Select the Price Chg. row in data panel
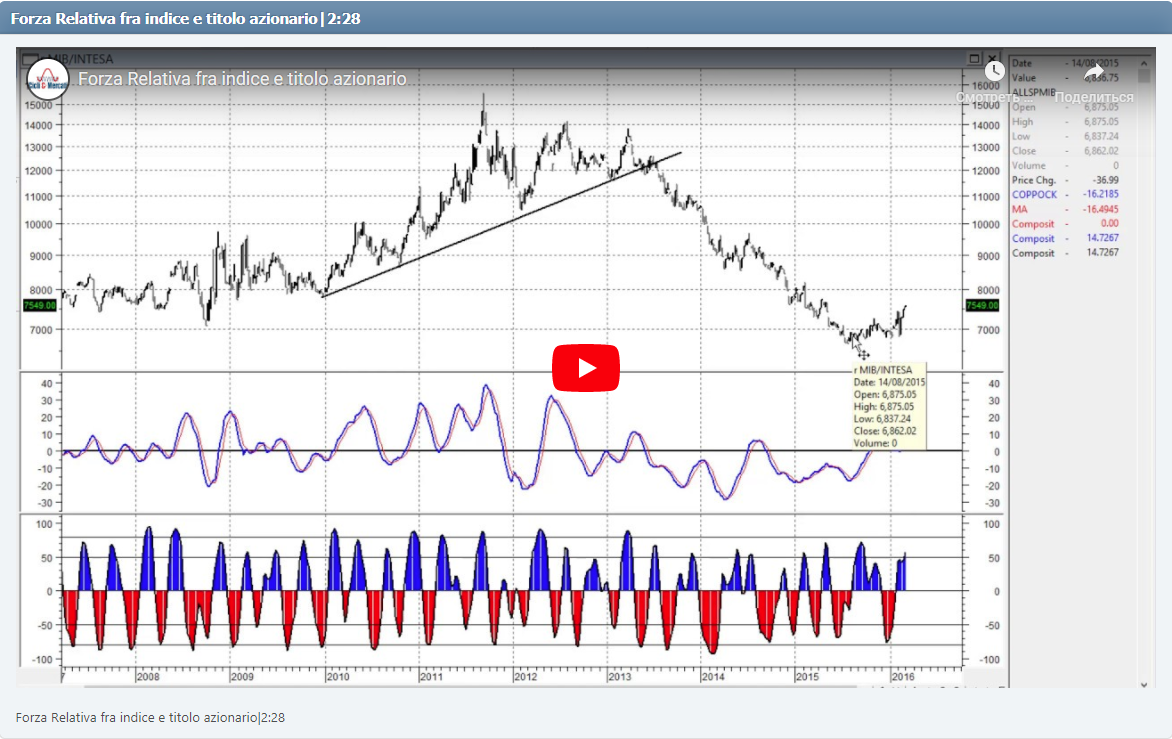The height and width of the screenshot is (739, 1172). (x=1064, y=180)
